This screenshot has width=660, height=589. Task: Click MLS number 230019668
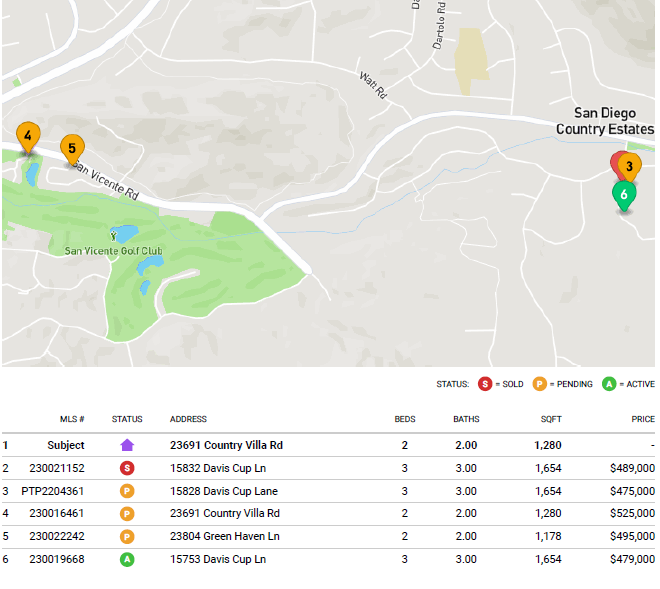tap(57, 559)
